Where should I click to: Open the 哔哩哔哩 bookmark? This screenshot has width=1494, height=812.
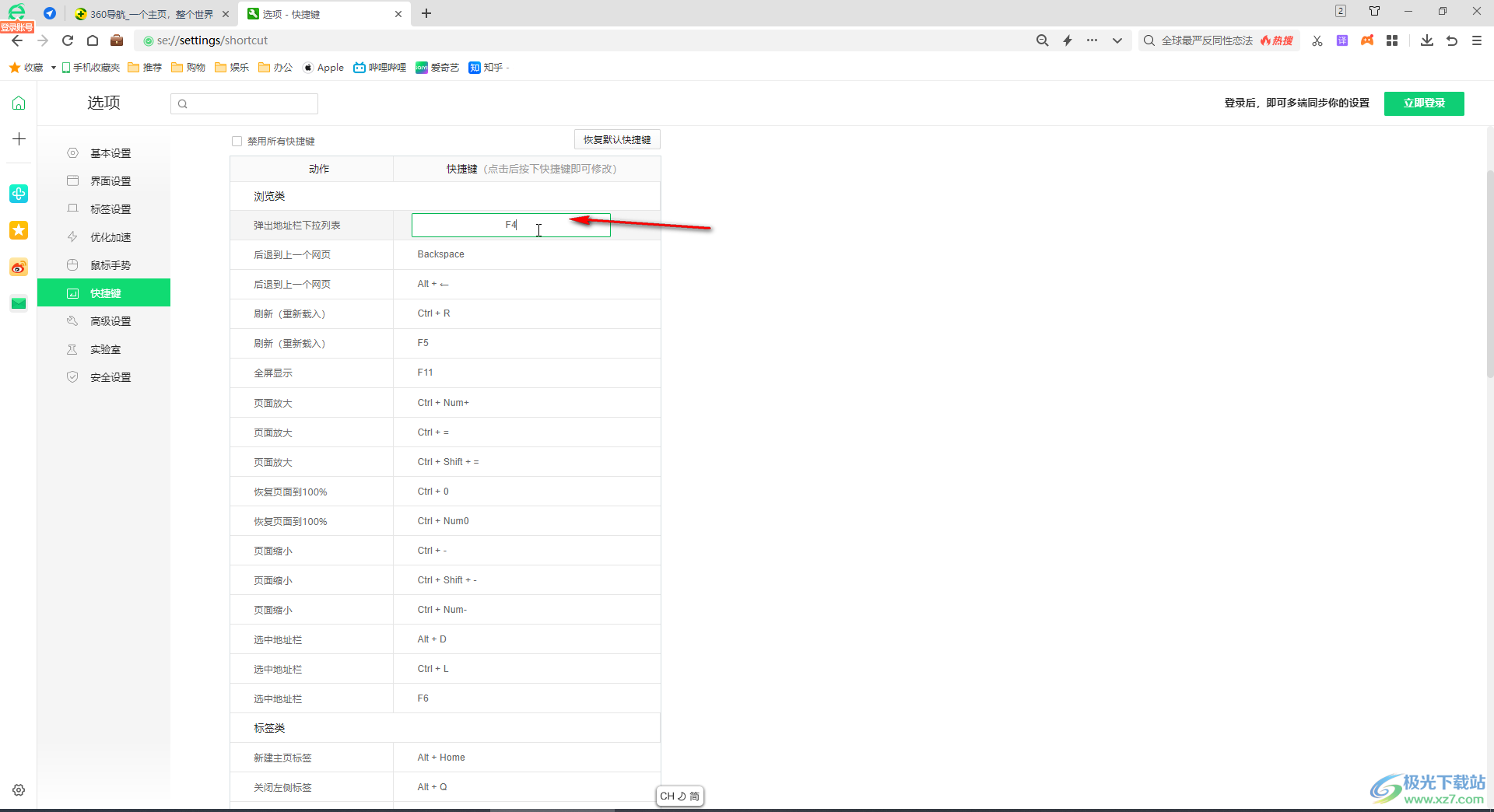click(380, 68)
